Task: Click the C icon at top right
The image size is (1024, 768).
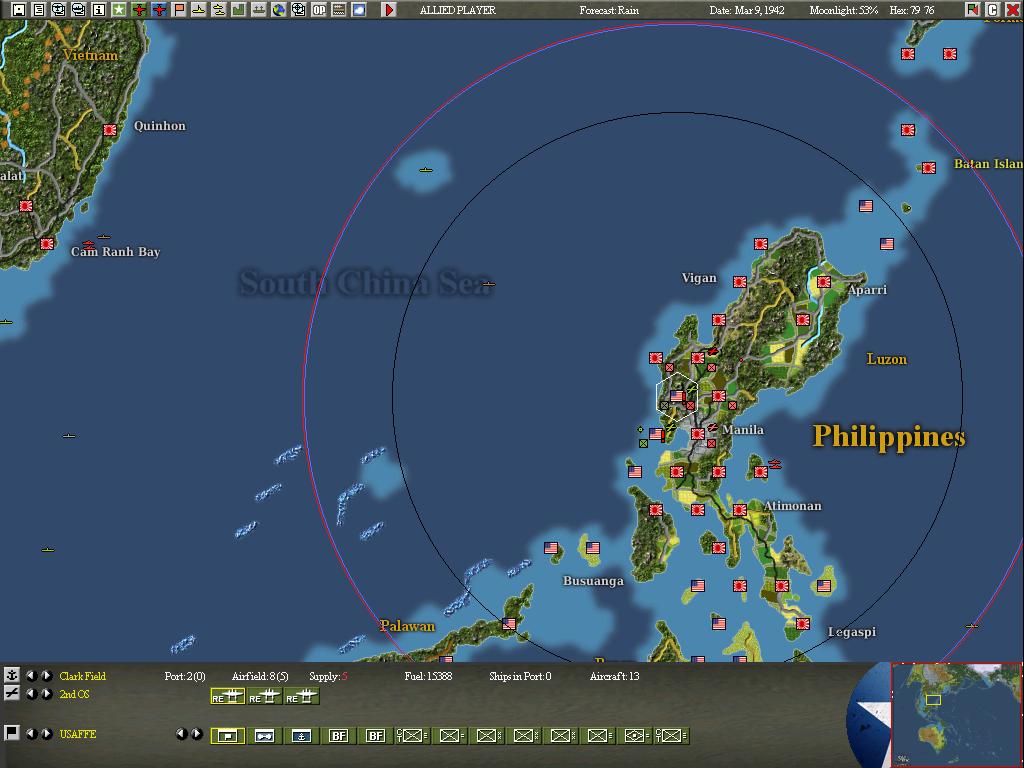Action: coord(993,9)
